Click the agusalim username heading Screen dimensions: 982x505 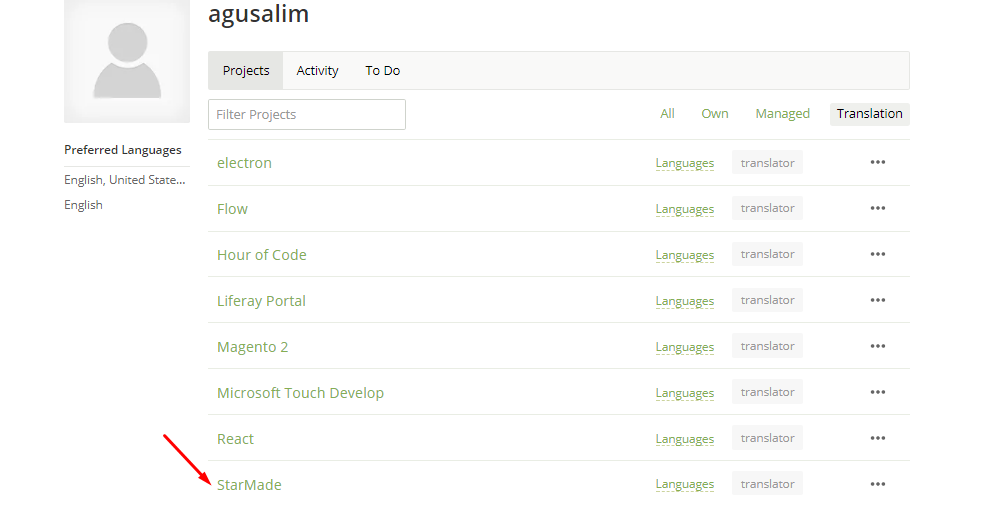tap(258, 14)
